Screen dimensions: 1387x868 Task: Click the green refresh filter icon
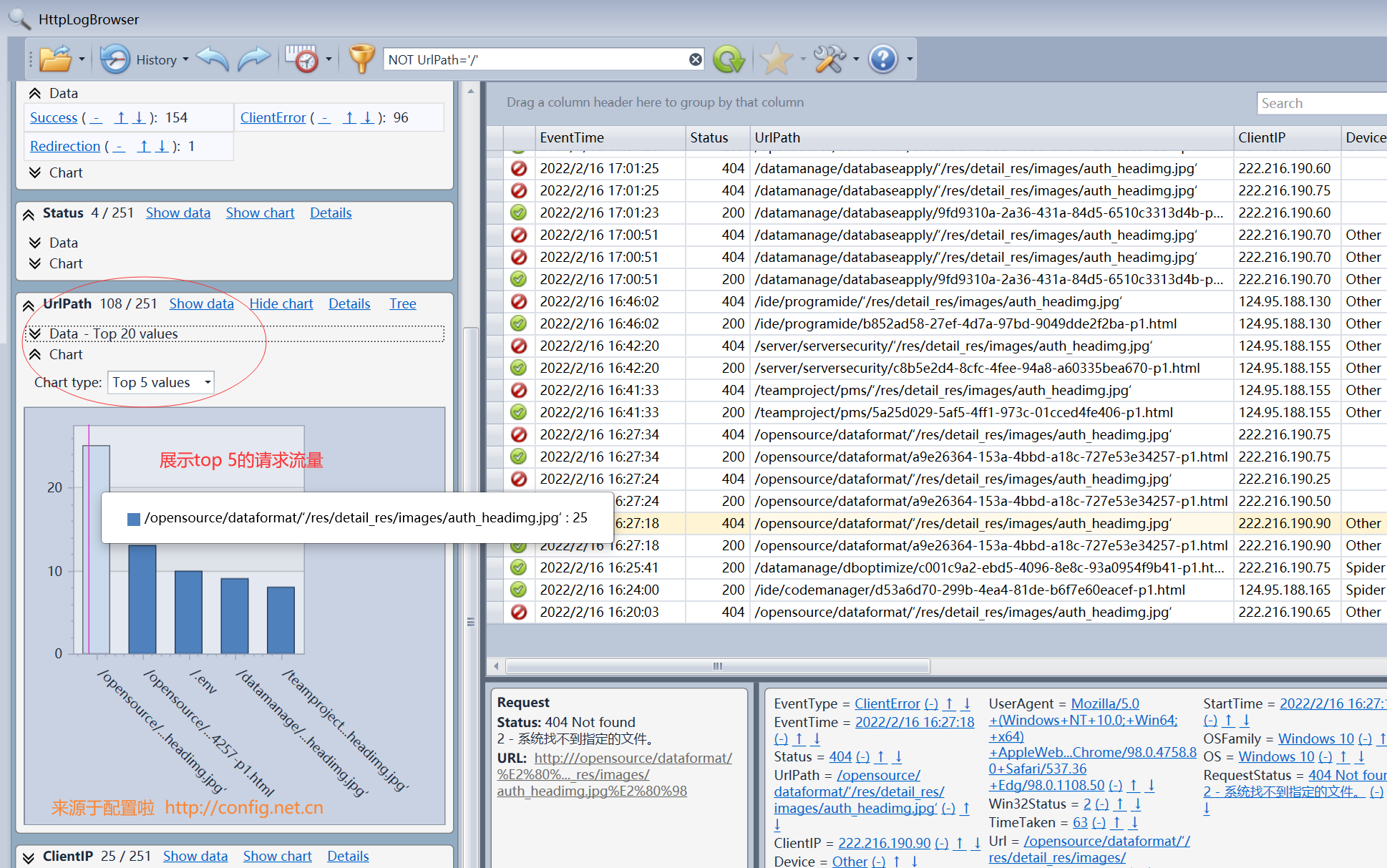(728, 59)
